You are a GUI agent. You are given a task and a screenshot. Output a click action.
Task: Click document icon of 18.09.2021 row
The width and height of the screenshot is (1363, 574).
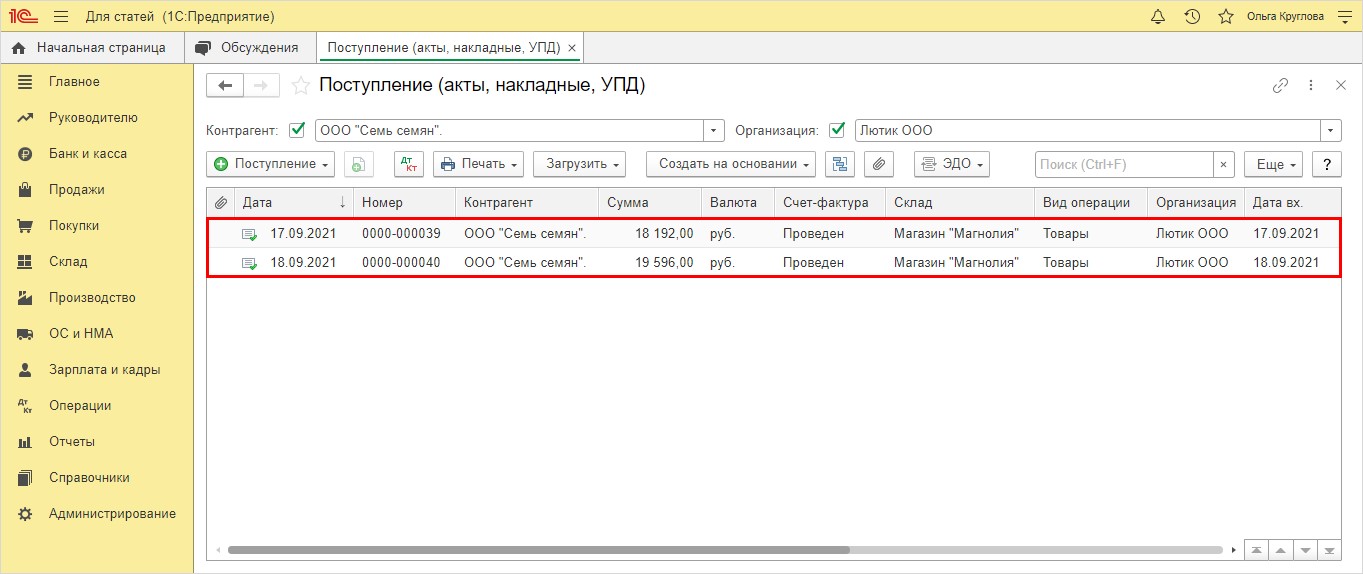pos(249,263)
